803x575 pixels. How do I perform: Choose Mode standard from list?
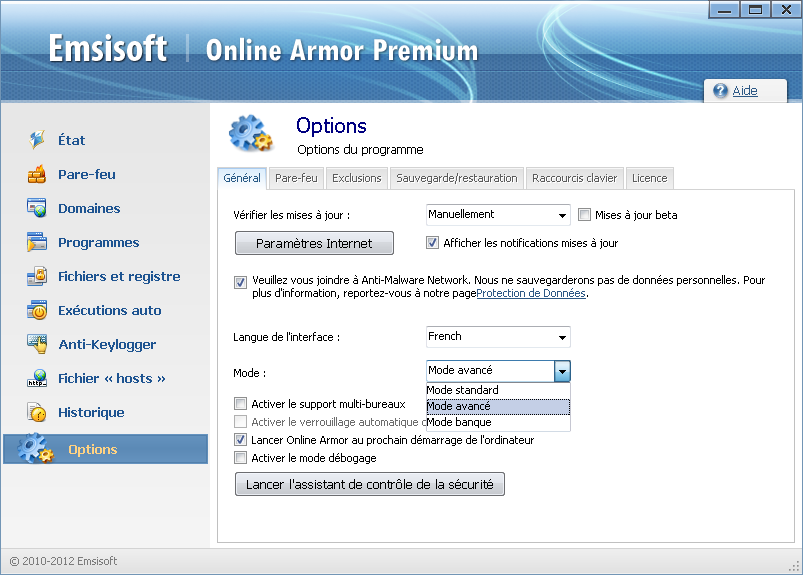tap(498, 390)
